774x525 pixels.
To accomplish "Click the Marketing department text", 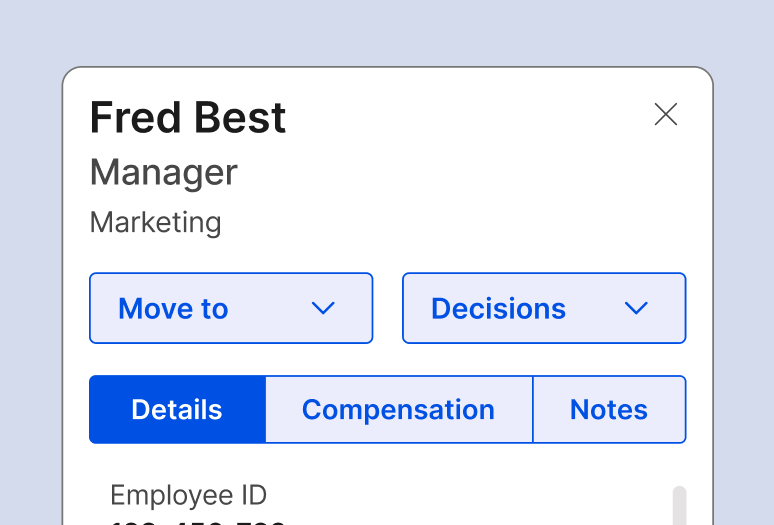I will click(155, 223).
